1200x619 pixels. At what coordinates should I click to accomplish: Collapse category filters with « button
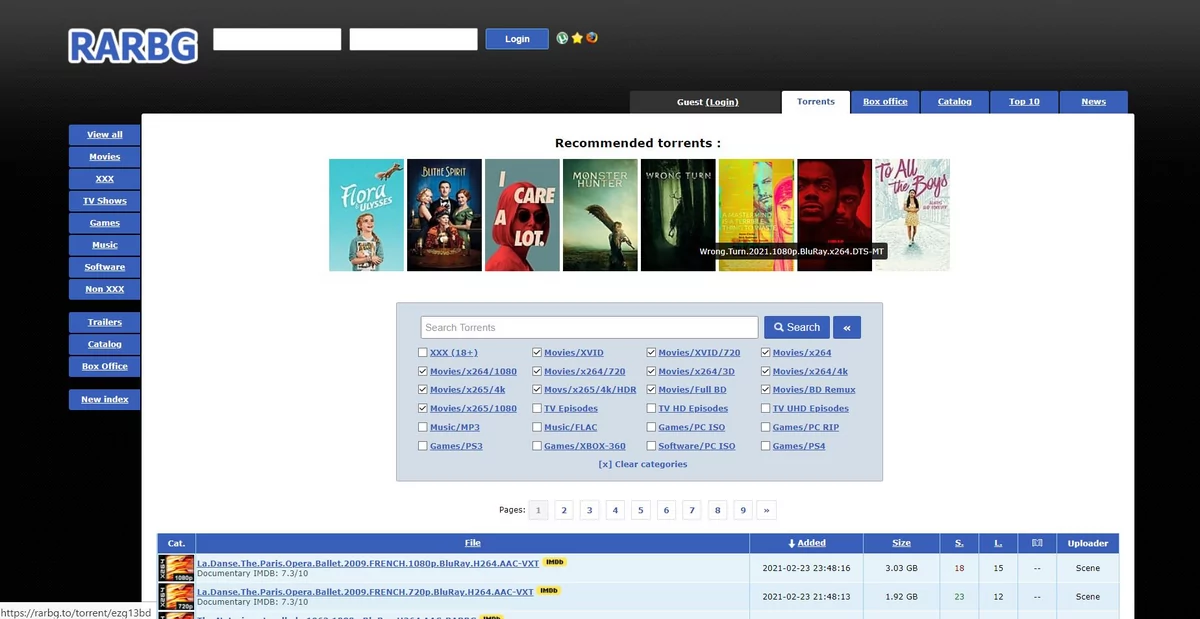tap(846, 327)
